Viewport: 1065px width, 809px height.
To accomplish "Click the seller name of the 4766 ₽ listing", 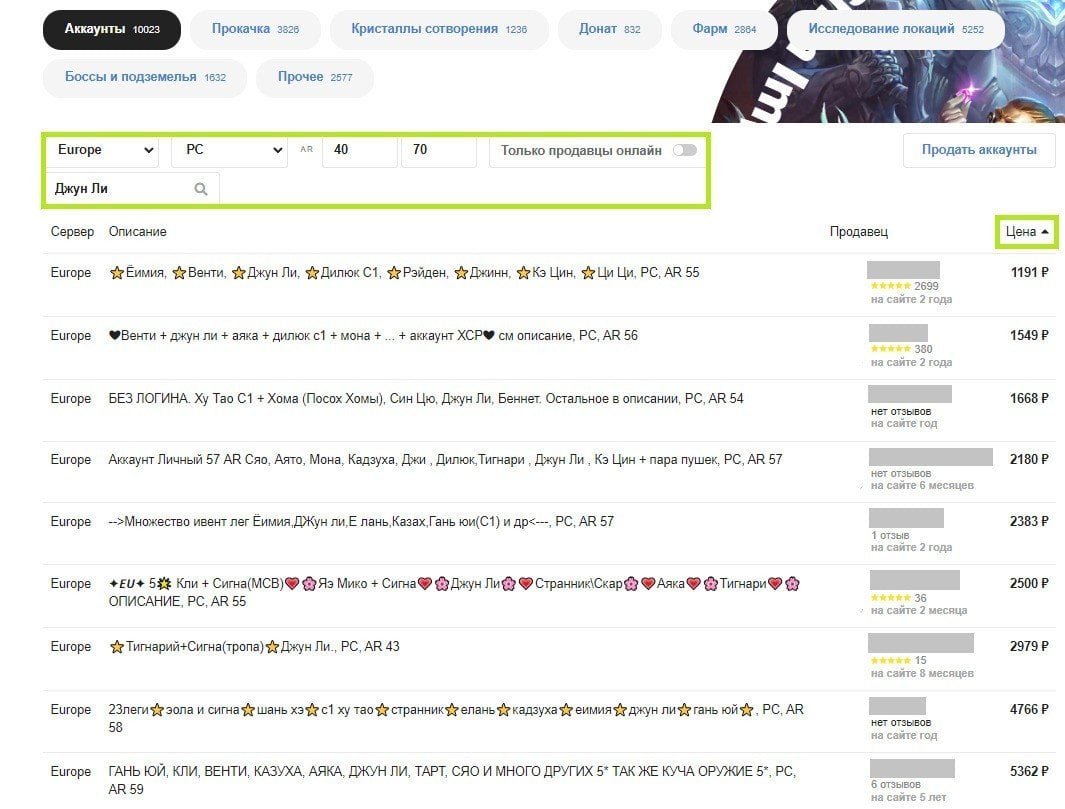I will point(897,705).
